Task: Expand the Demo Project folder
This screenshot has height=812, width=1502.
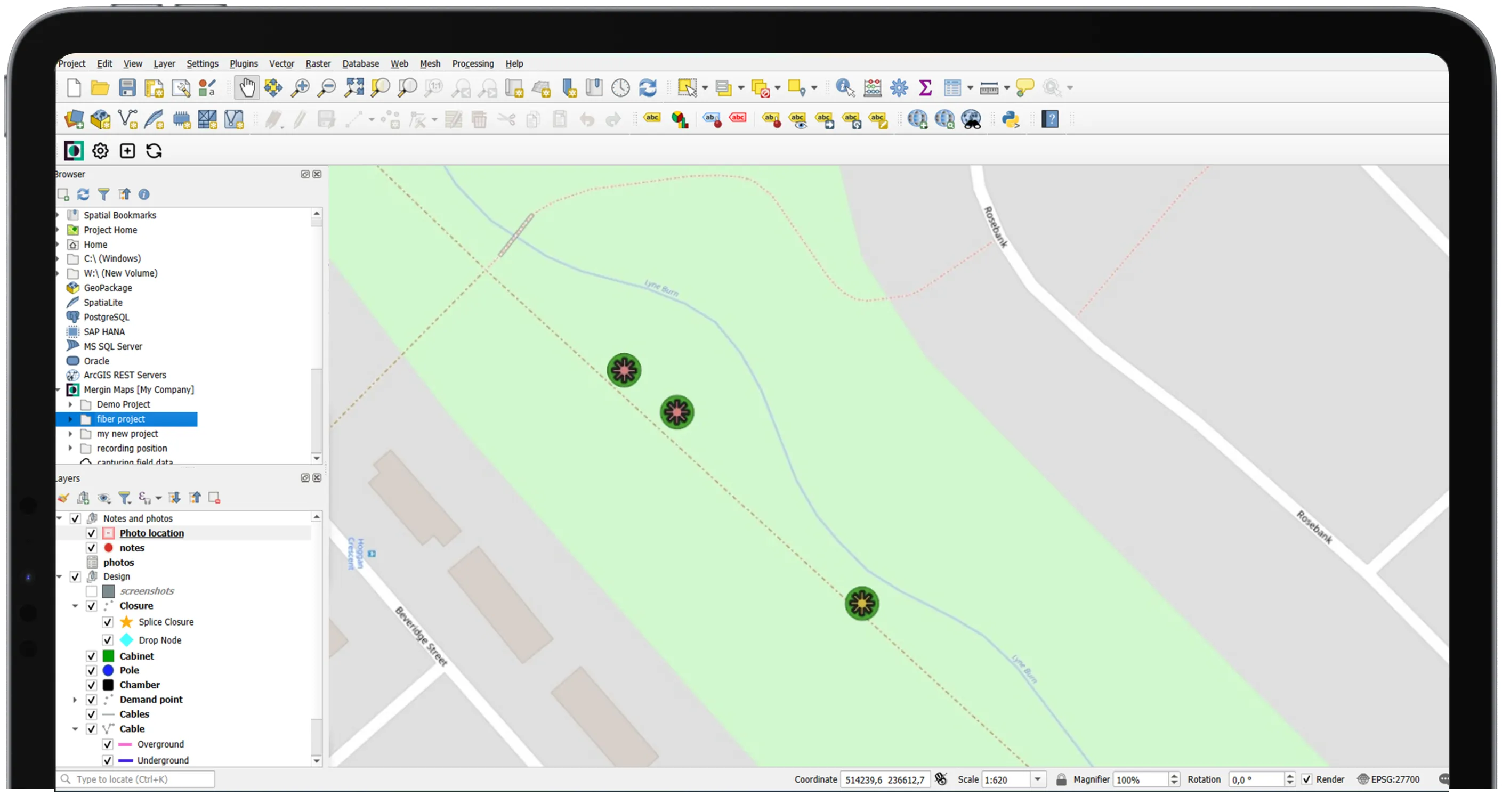Action: click(x=70, y=404)
